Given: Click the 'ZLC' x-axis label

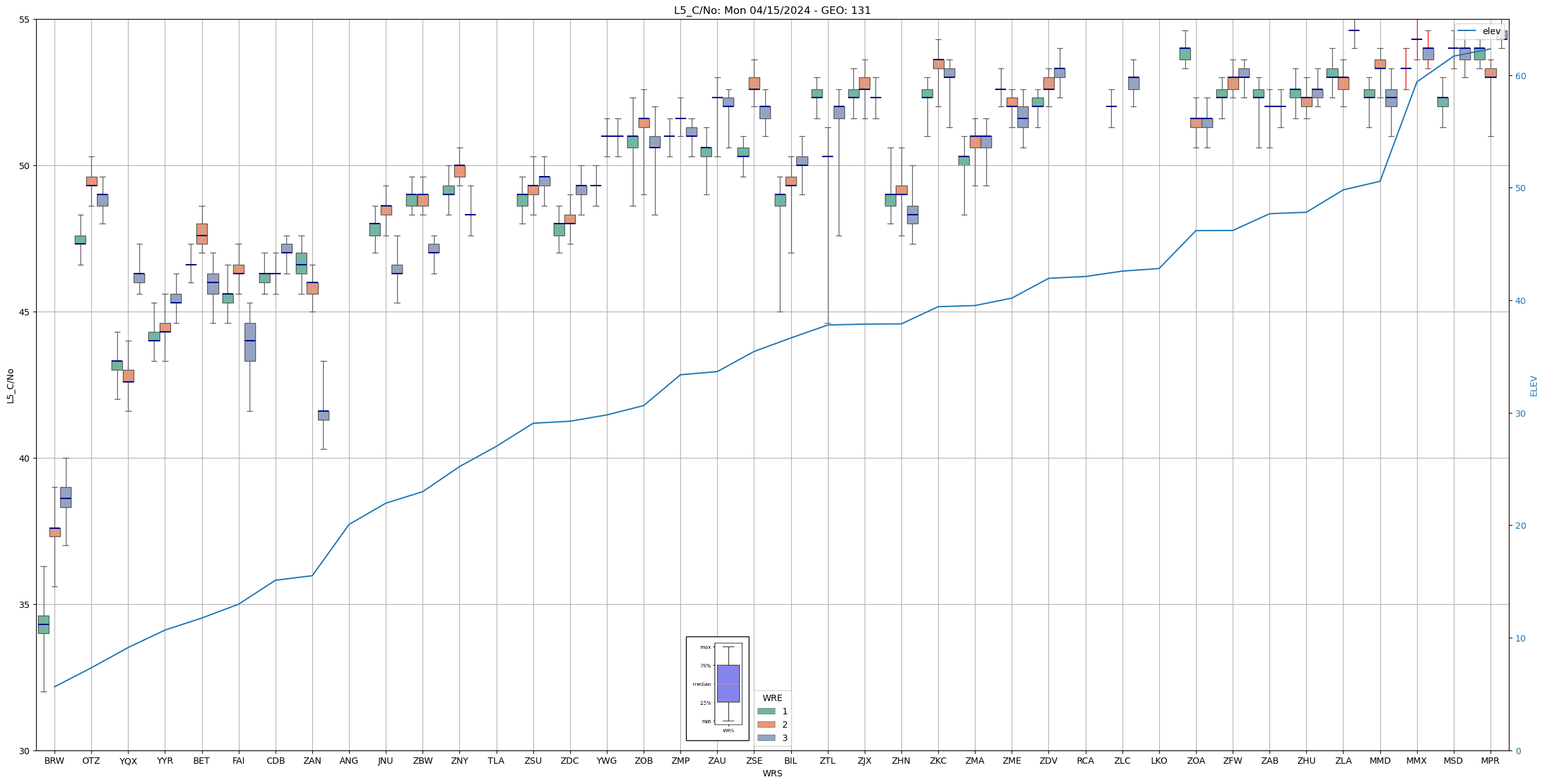Looking at the screenshot, I should [x=1122, y=761].
